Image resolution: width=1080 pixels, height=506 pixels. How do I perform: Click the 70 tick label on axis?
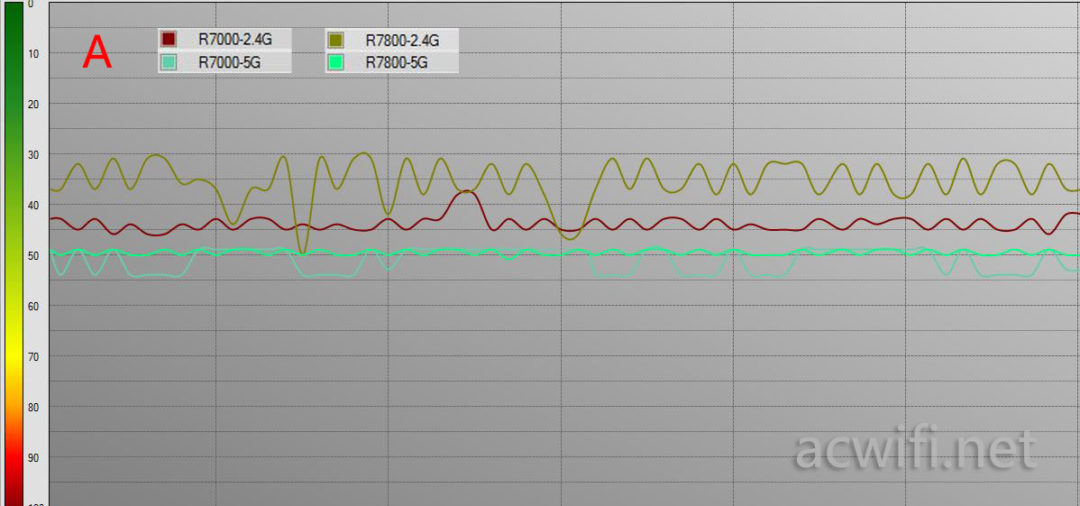point(35,357)
